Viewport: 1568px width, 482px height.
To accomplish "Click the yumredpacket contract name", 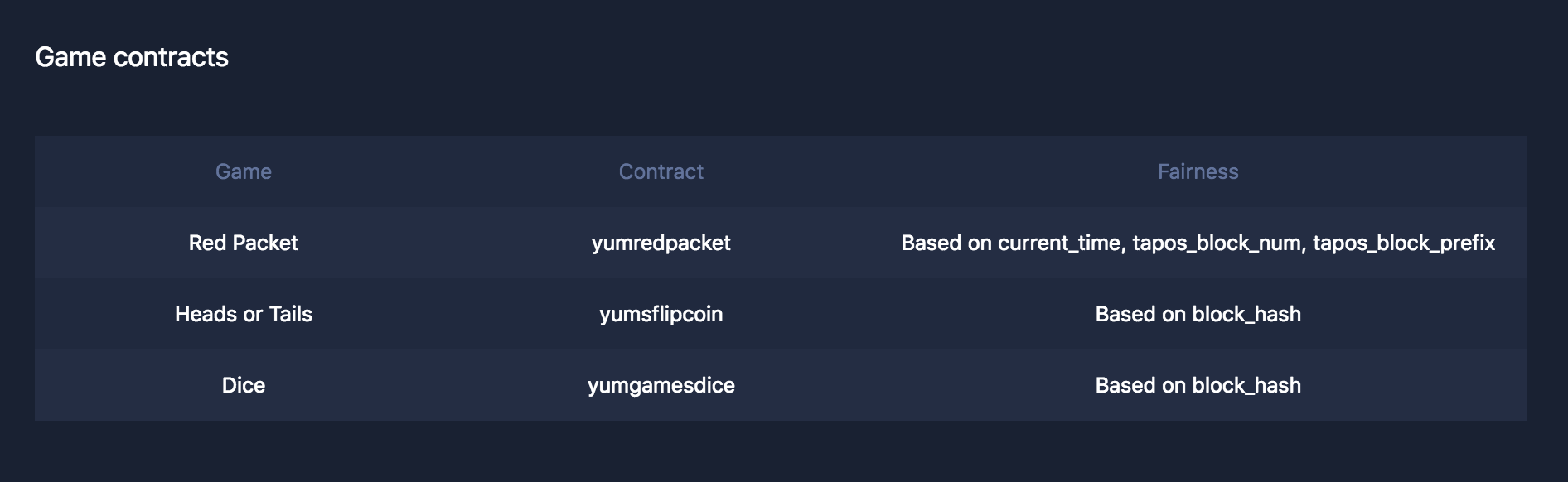I will click(x=661, y=243).
